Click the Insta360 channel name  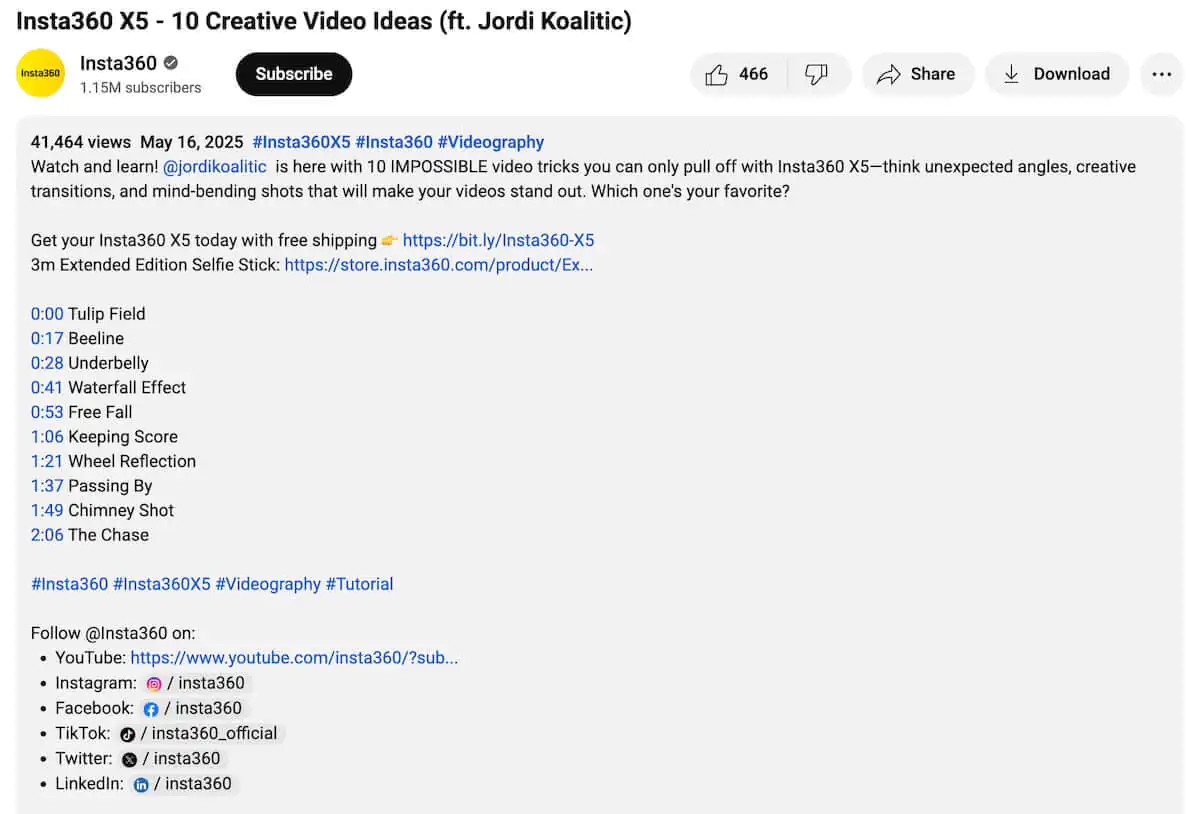(x=118, y=63)
